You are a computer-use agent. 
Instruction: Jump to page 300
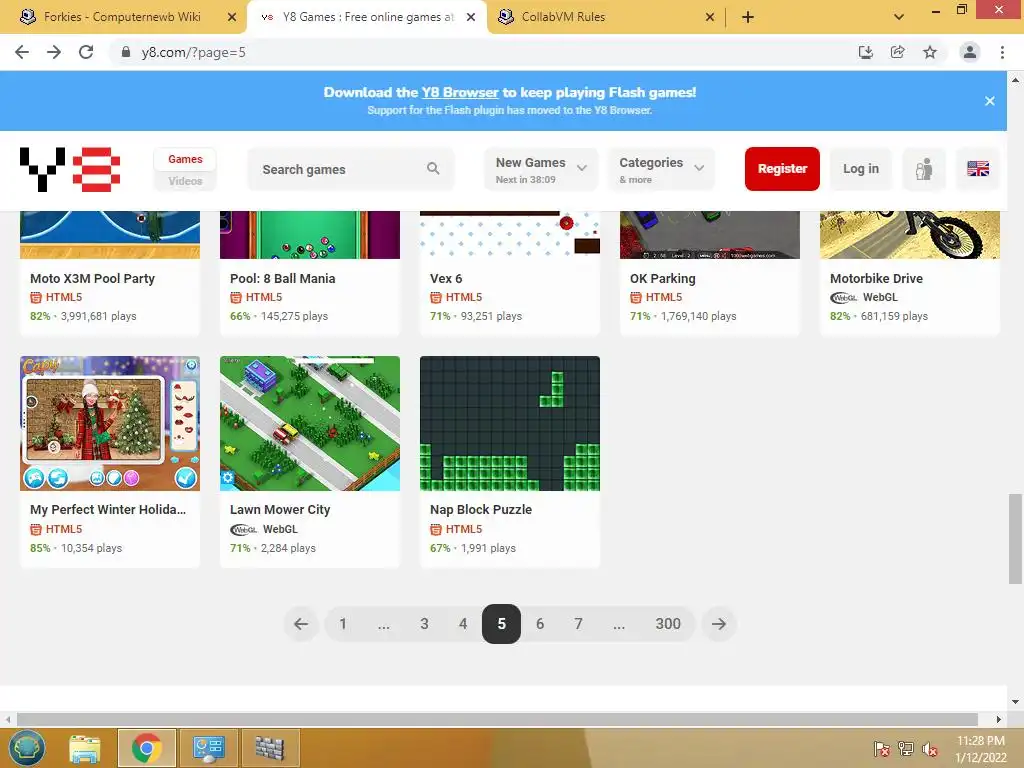[668, 624]
